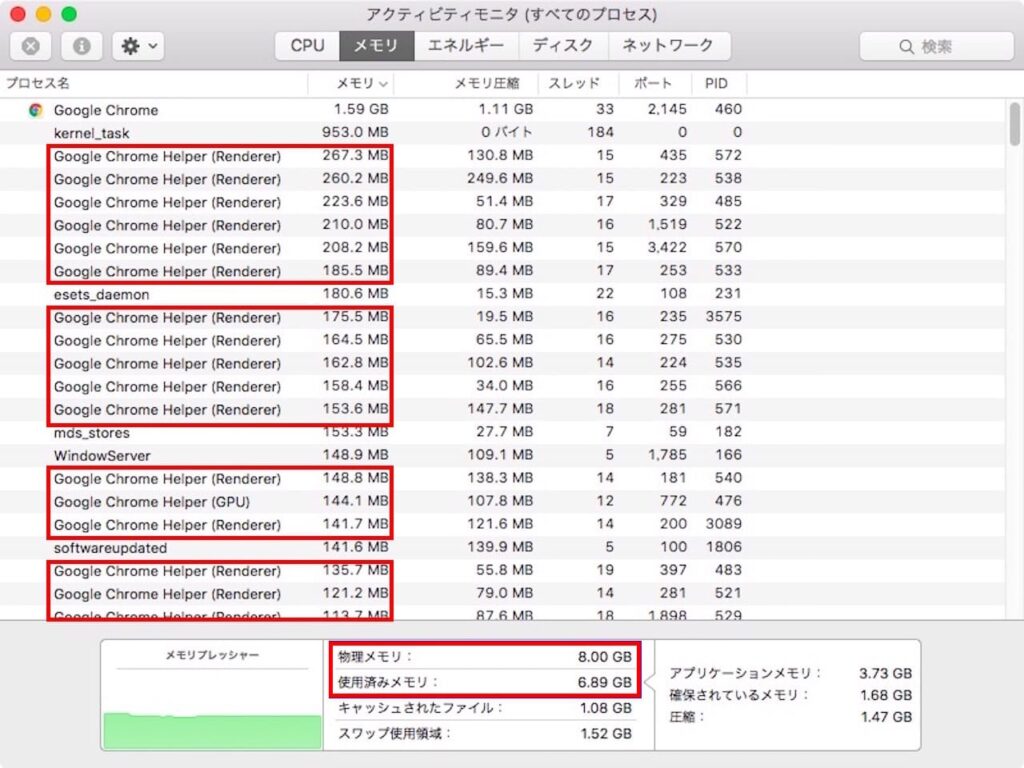Select Google Chrome Helper (GPU) row
Image resolution: width=1024 pixels, height=768 pixels.
point(503,502)
